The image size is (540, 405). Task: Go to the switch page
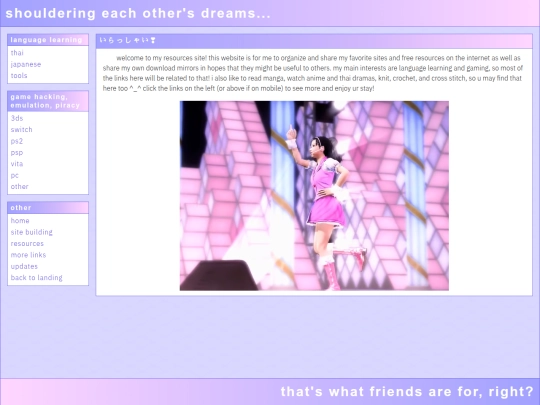(x=21, y=129)
